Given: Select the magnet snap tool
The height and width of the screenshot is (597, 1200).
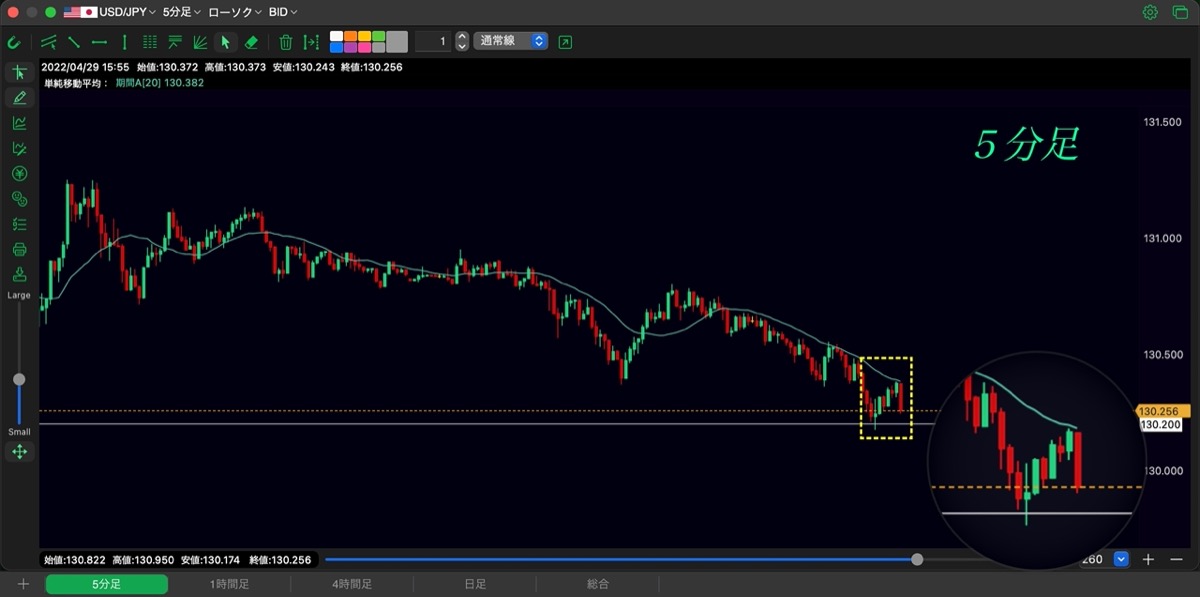Looking at the screenshot, I should click(x=14, y=42).
